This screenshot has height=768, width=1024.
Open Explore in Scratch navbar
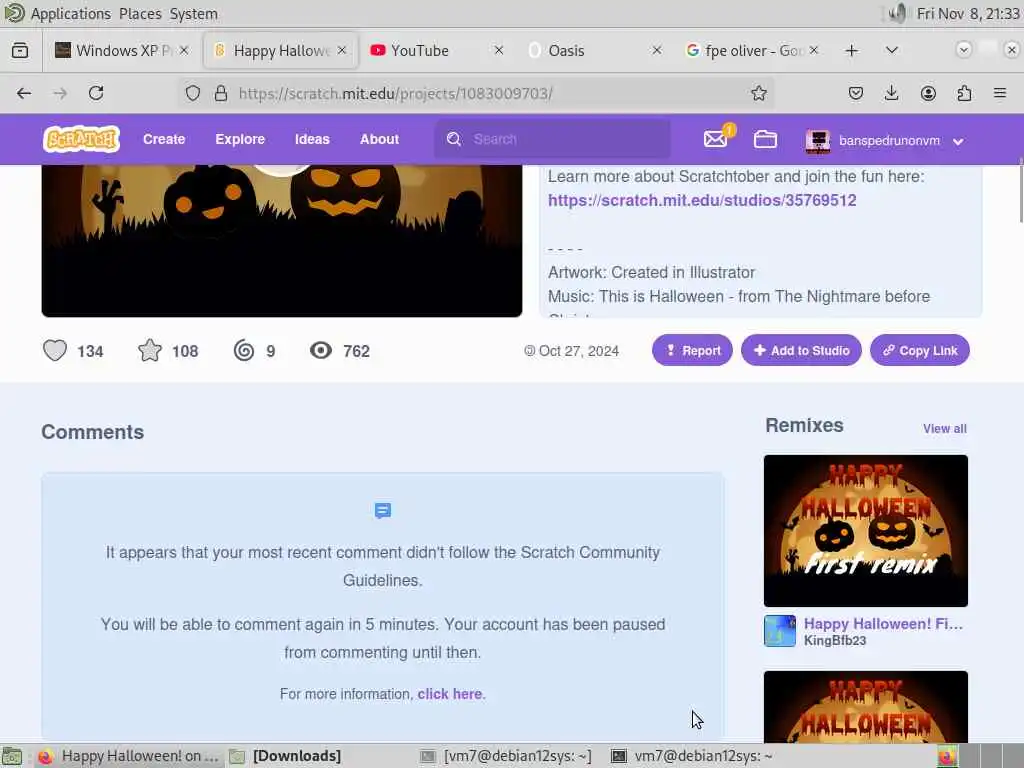[x=240, y=139]
